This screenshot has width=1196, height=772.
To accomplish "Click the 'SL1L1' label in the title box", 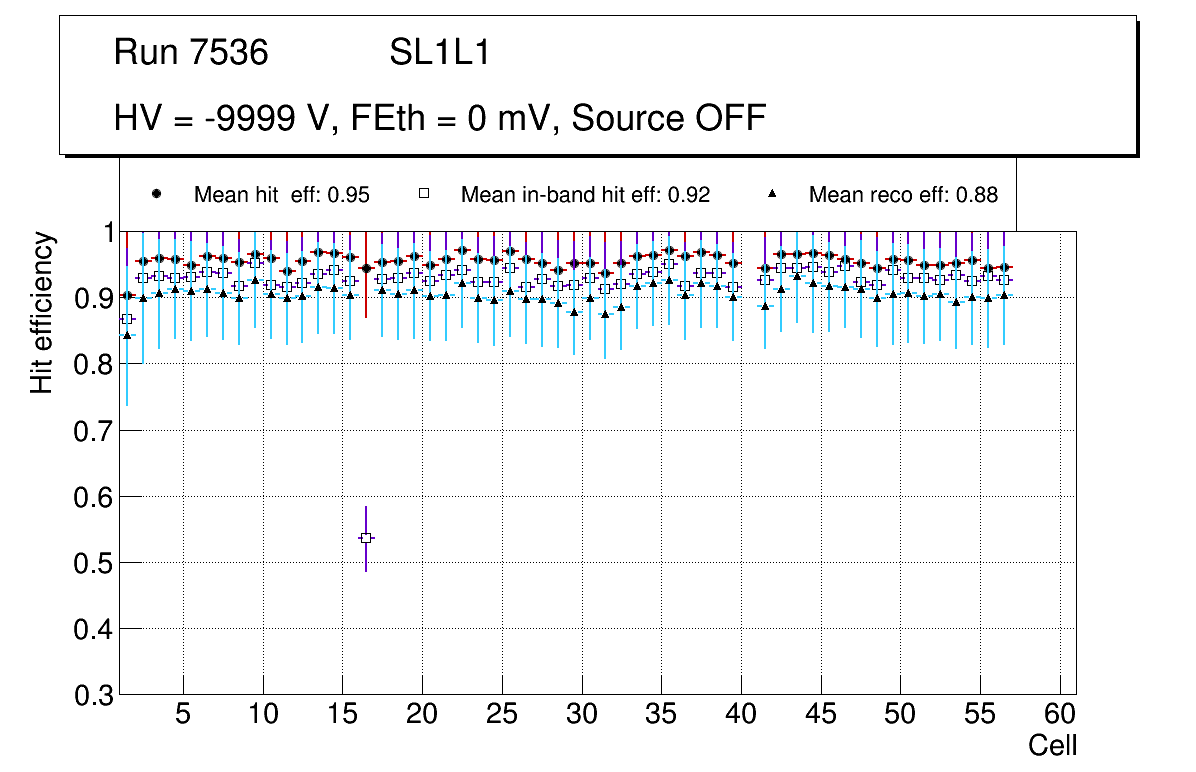I will (x=440, y=53).
